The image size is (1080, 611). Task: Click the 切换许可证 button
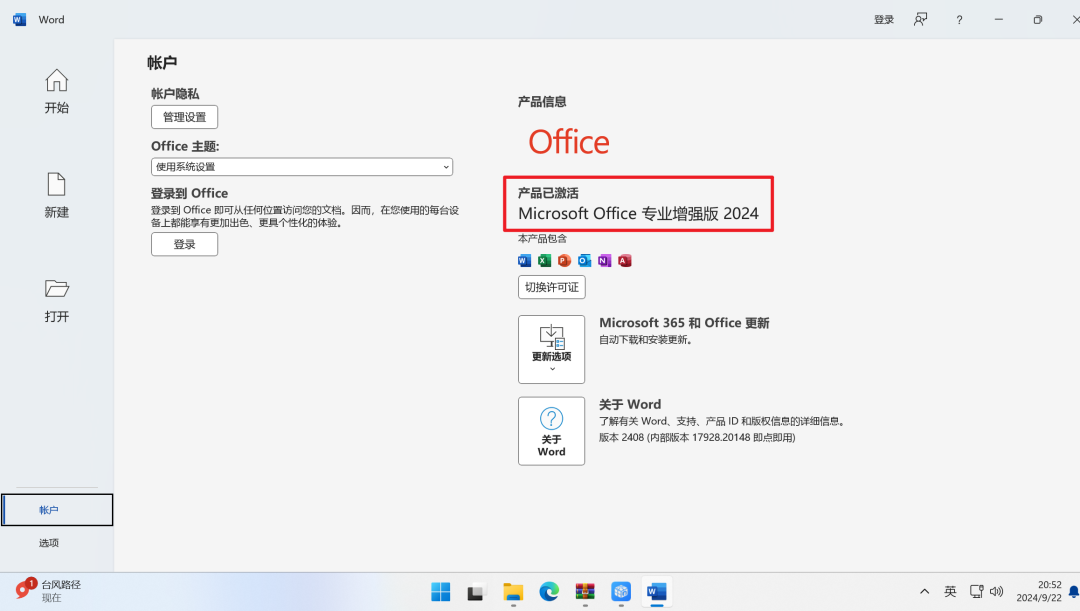click(x=552, y=287)
